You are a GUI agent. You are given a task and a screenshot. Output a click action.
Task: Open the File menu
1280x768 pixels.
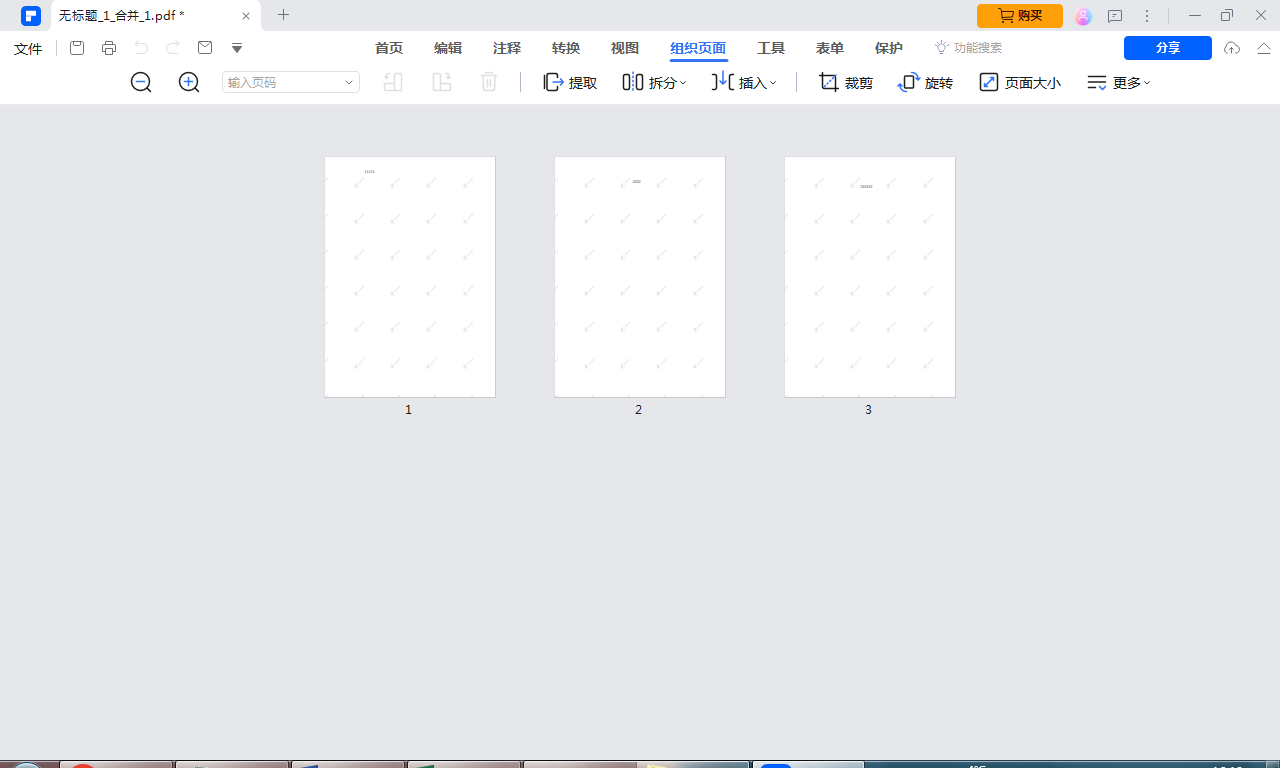(x=27, y=47)
